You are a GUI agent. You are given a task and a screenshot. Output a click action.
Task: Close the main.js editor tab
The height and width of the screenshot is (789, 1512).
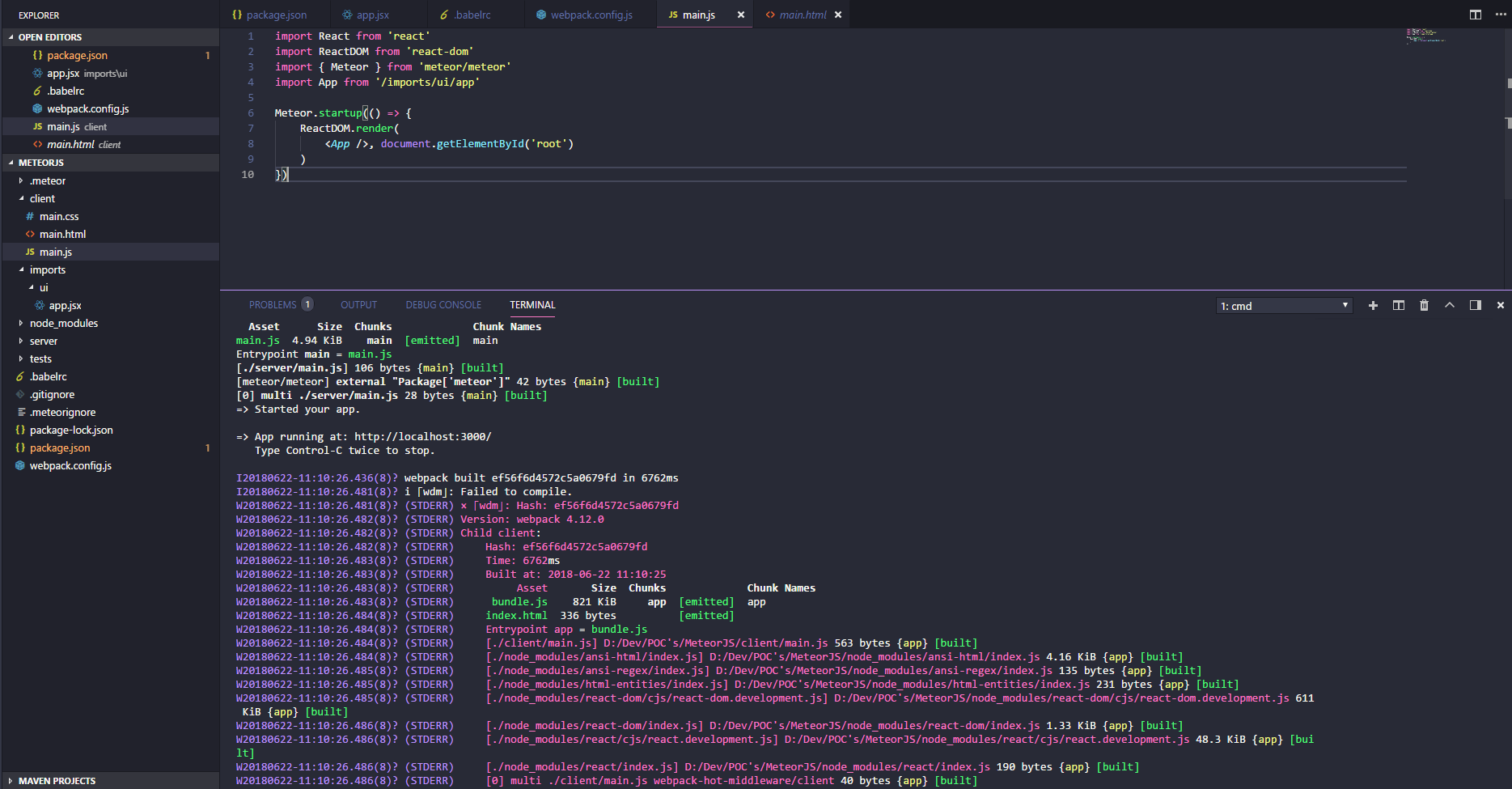(740, 15)
